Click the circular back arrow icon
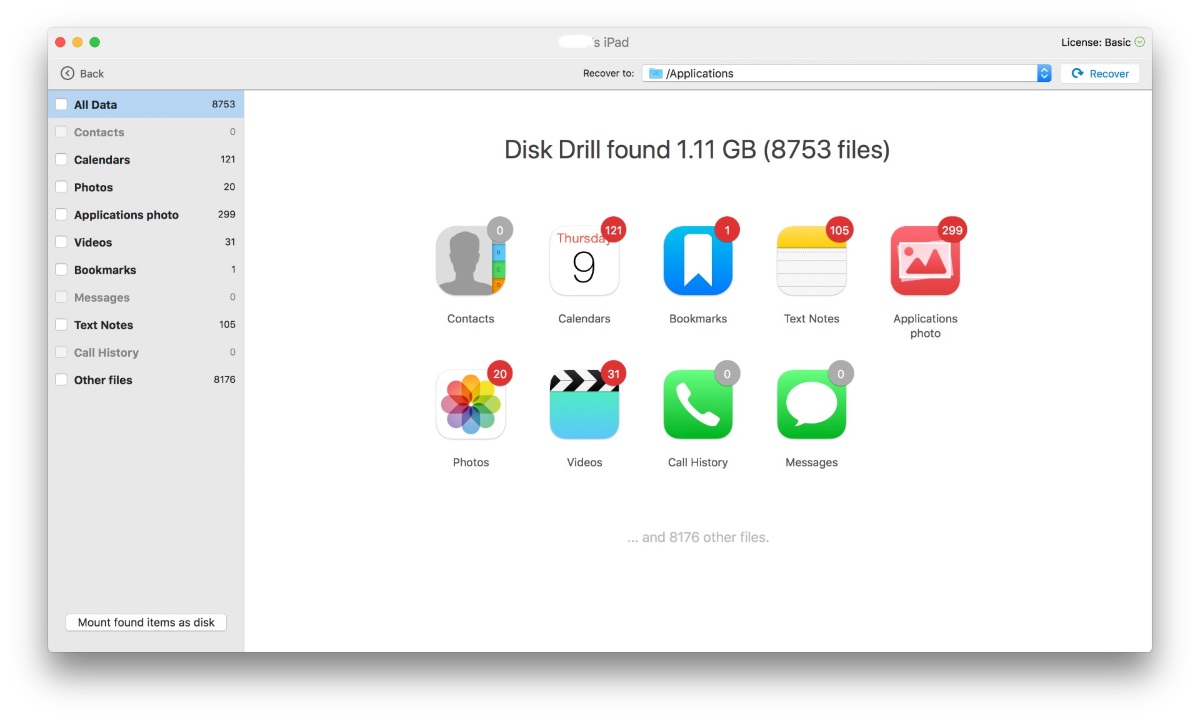Viewport: 1200px width, 721px height. click(67, 73)
